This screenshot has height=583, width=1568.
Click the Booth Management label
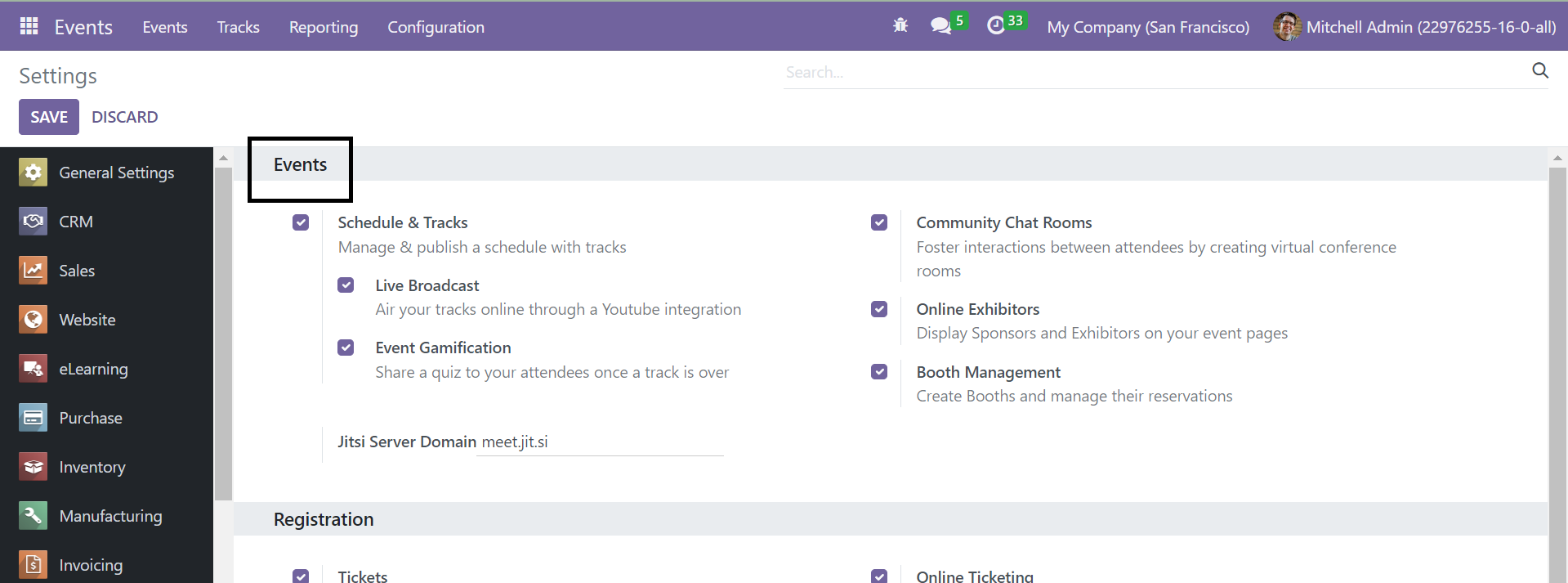point(989,372)
